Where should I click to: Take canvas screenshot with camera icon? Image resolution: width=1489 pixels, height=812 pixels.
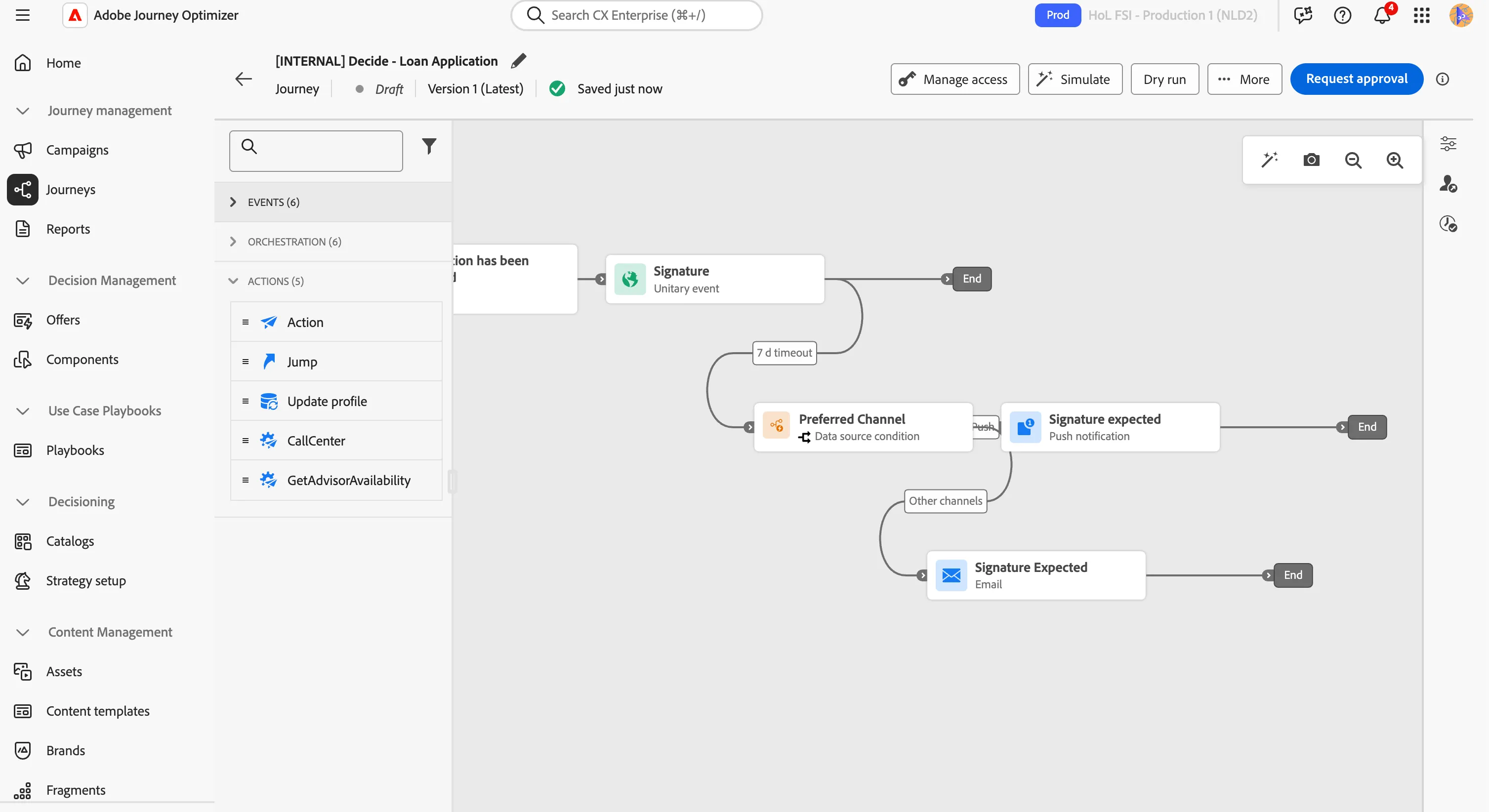(1311, 160)
